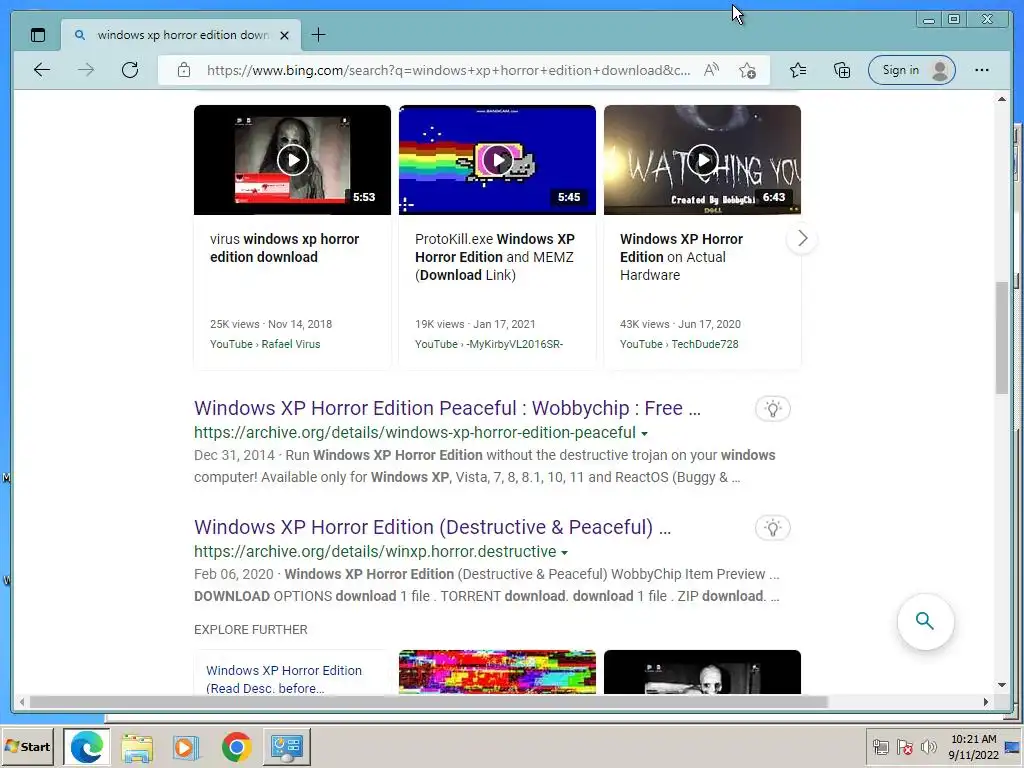Open the Windows Start menu
The height and width of the screenshot is (768, 1024).
[28, 746]
